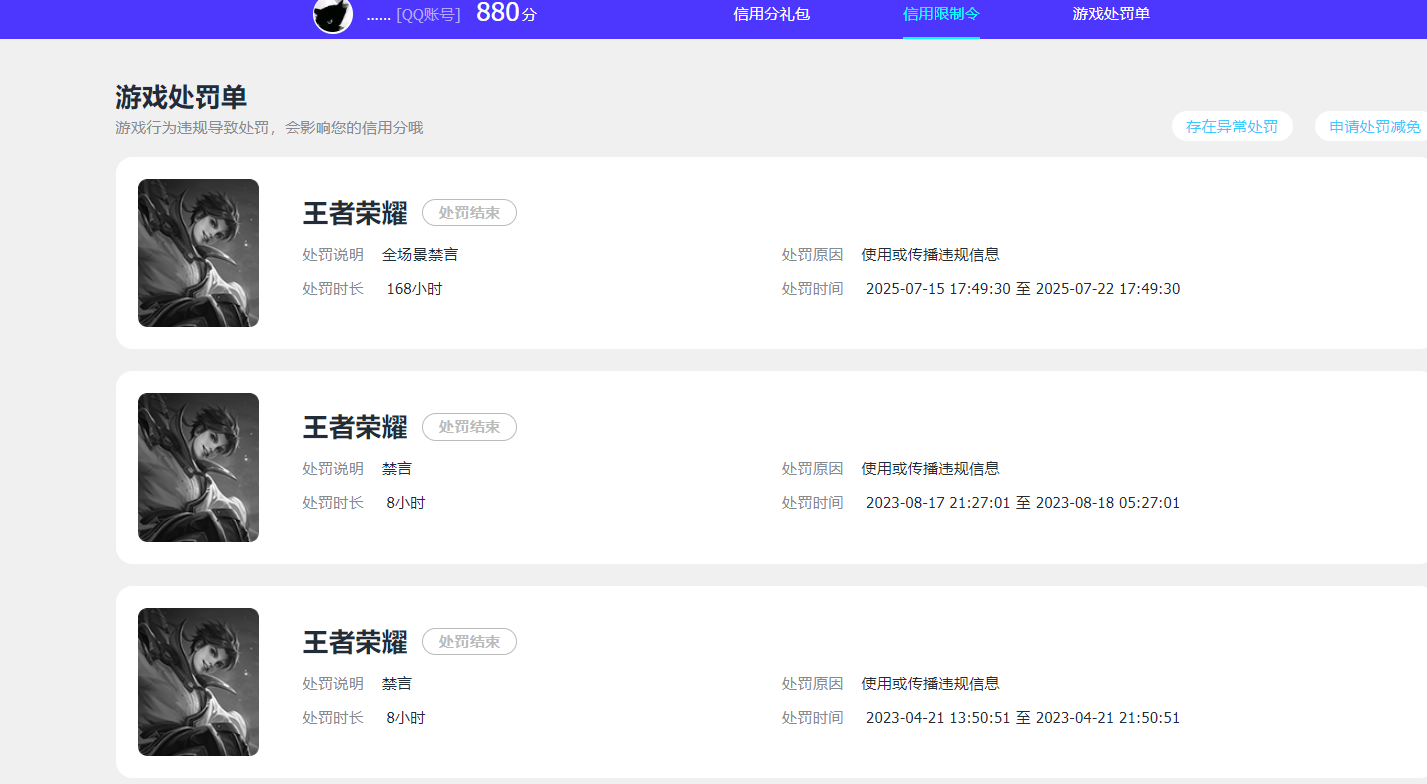This screenshot has width=1427, height=784.
Task: Click the 处罚结束 badge on the first record
Action: pos(469,212)
